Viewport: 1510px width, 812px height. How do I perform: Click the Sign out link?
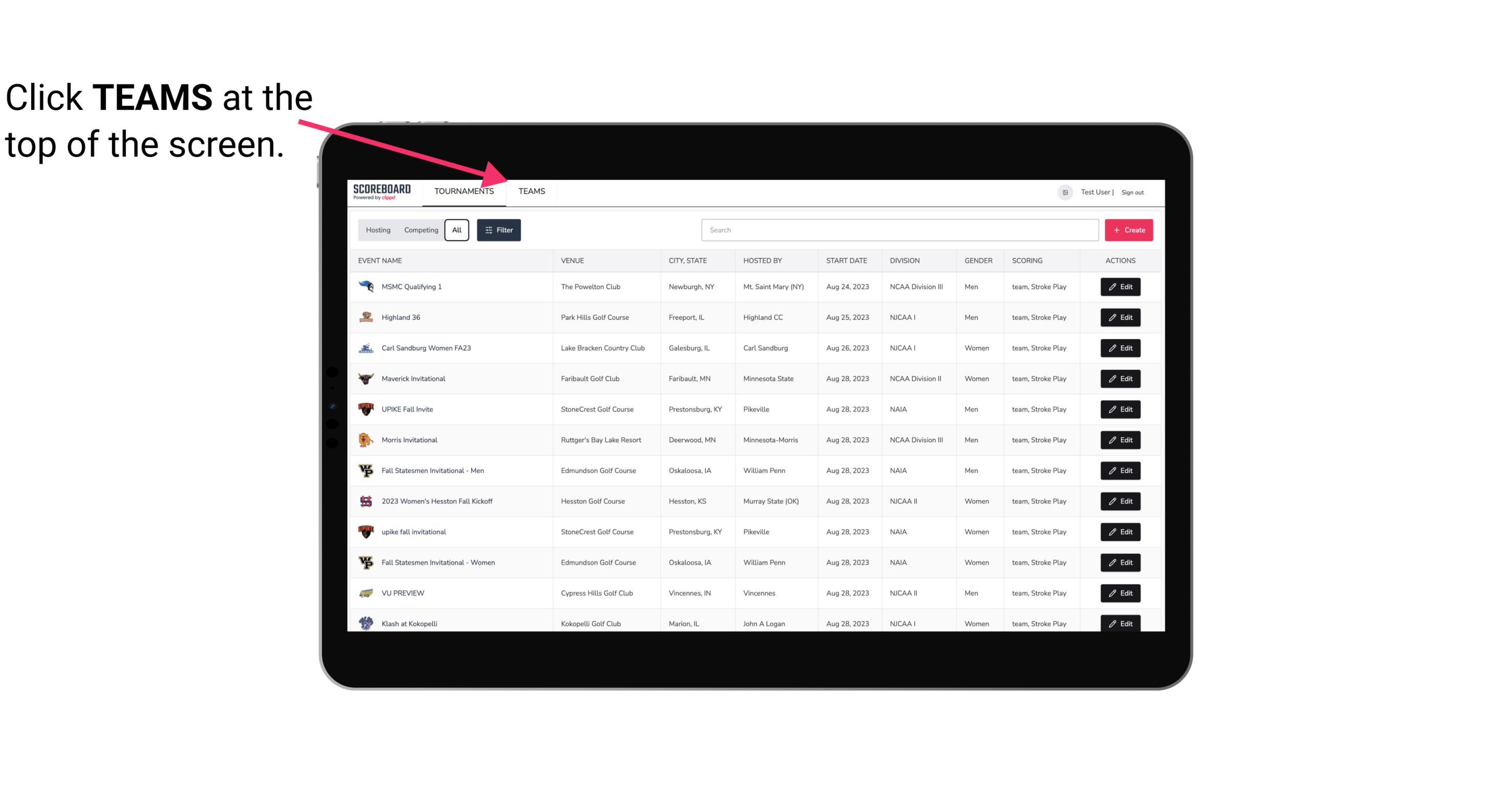click(1131, 191)
